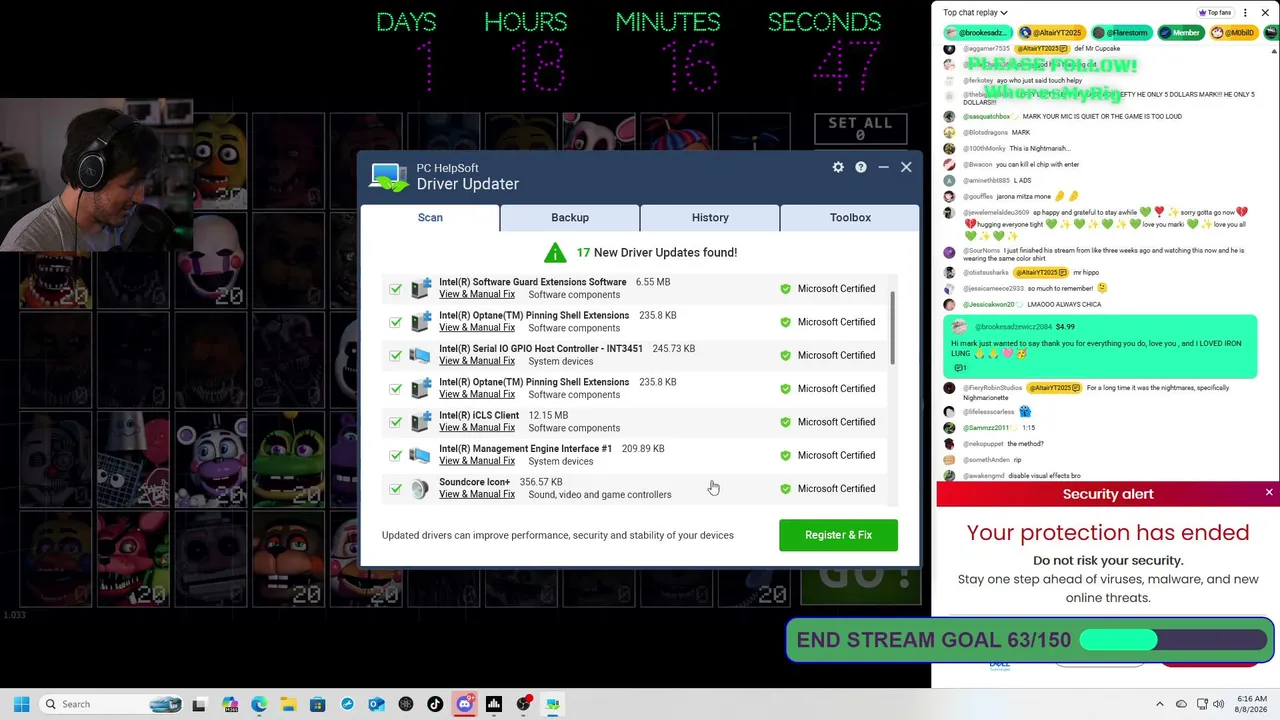The image size is (1280, 720).
Task: Click the Management Engine Interface driver icon
Action: pyautogui.click(x=420, y=455)
